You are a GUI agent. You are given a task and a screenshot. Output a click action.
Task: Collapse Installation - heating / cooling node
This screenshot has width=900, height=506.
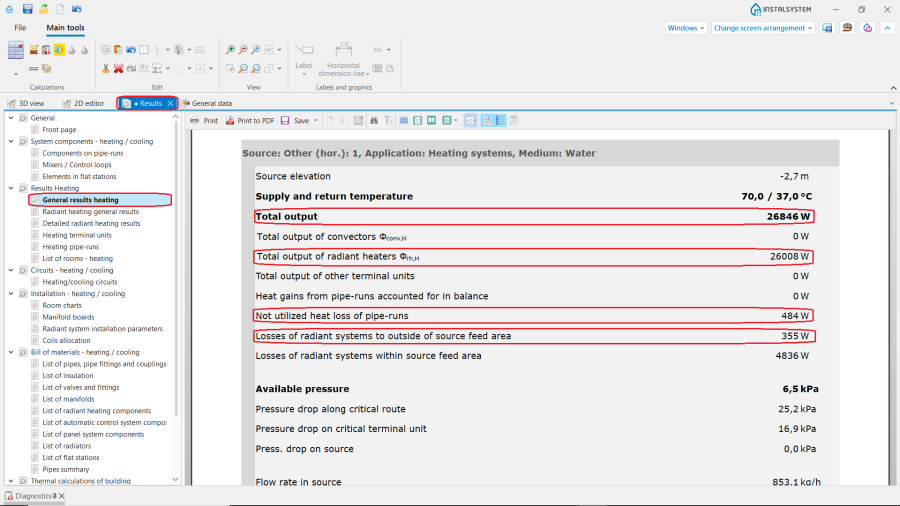point(11,294)
